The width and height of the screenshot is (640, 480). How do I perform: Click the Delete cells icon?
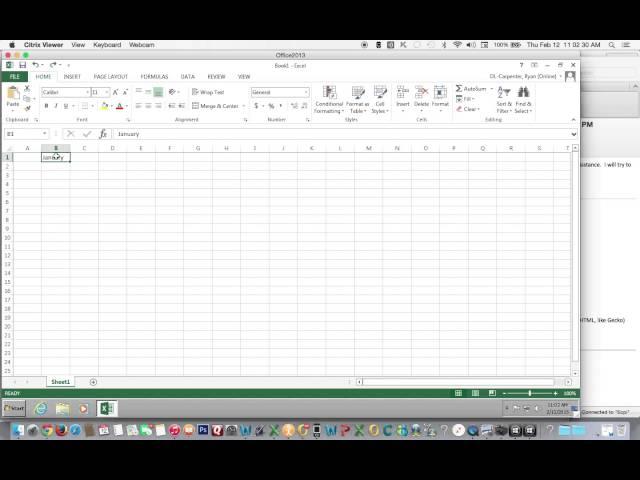click(421, 92)
